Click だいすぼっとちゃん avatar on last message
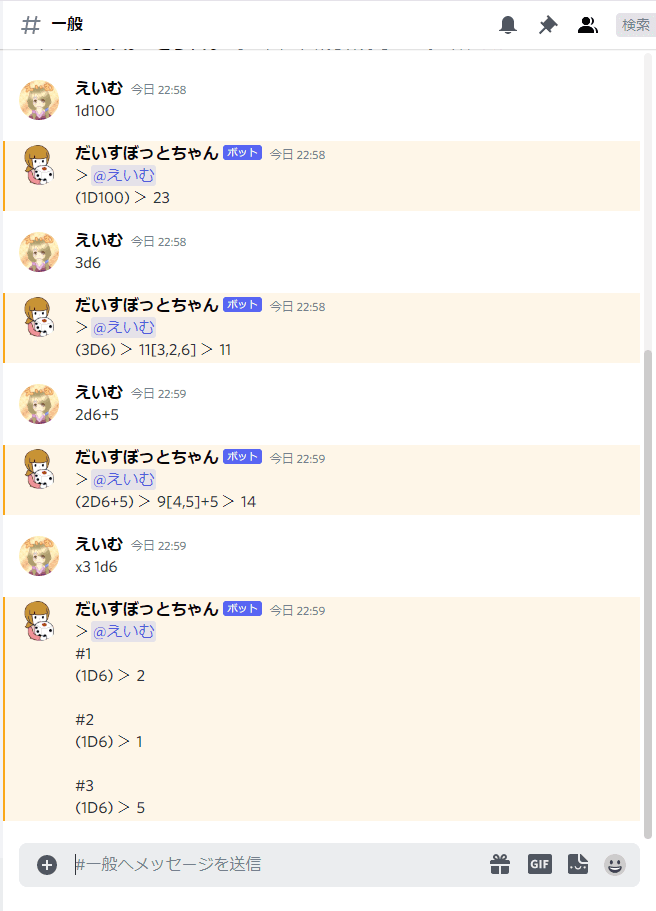This screenshot has width=656, height=911. (x=39, y=621)
